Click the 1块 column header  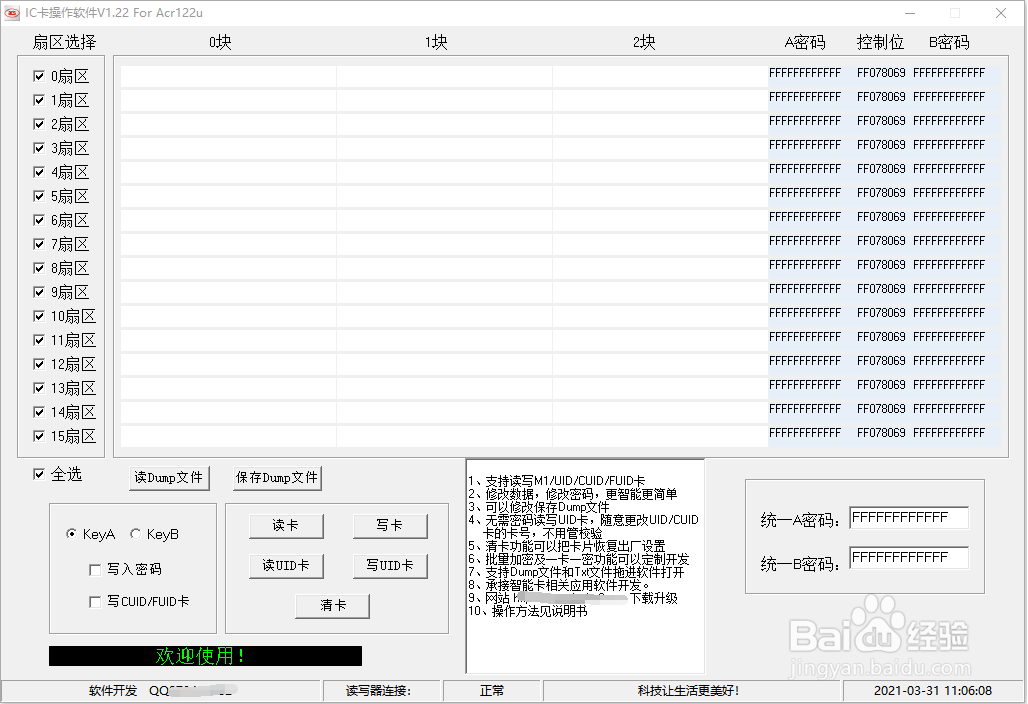(436, 43)
